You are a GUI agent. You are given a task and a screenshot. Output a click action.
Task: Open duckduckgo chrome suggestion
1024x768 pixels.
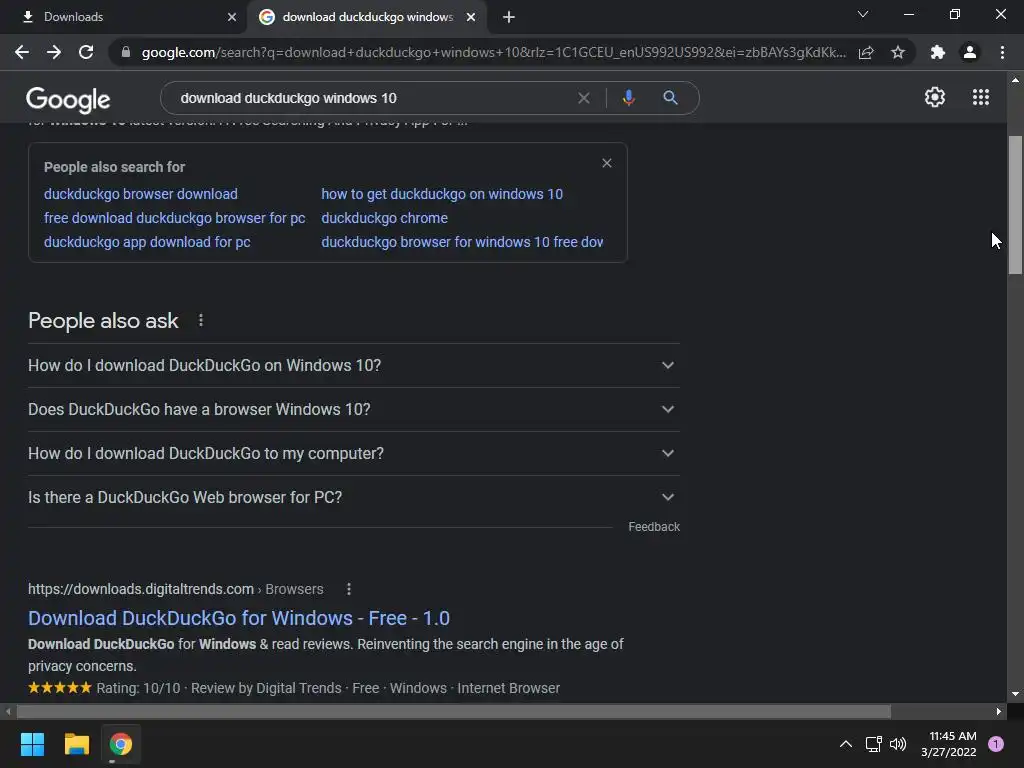pos(385,218)
